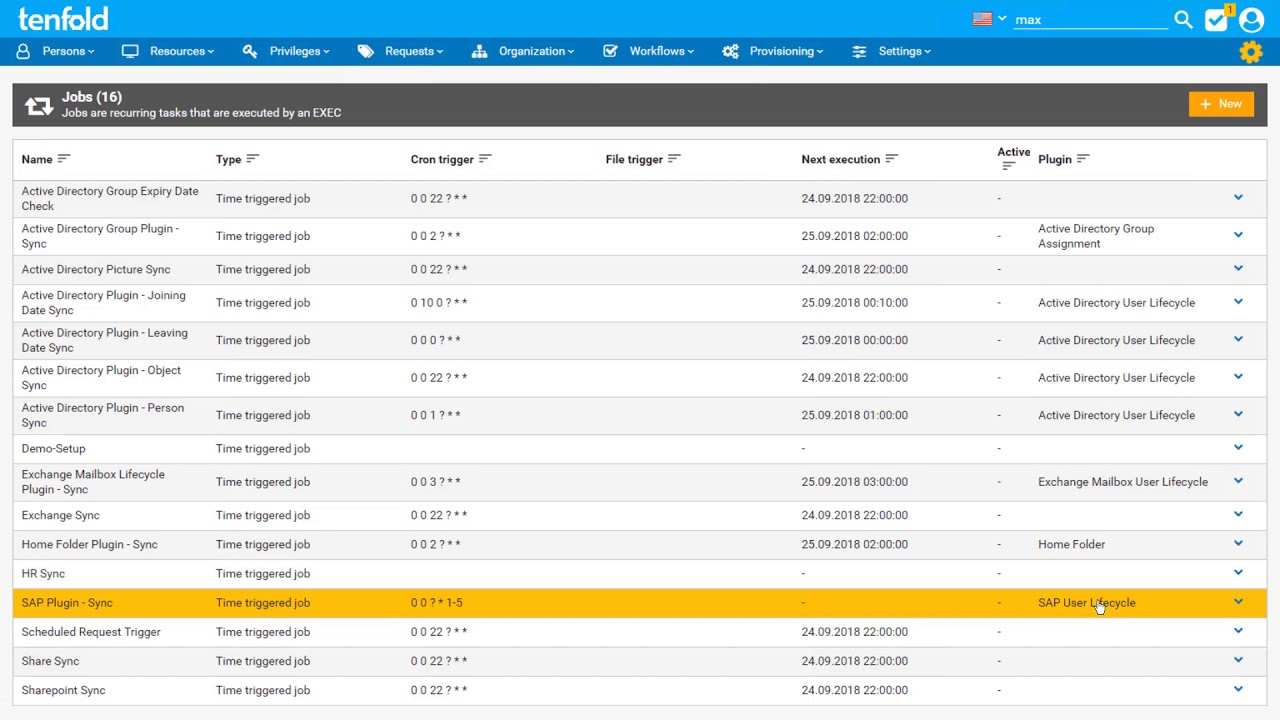The width and height of the screenshot is (1280, 720).
Task: Expand the Sharepoint Sync row chevron
Action: click(1238, 690)
